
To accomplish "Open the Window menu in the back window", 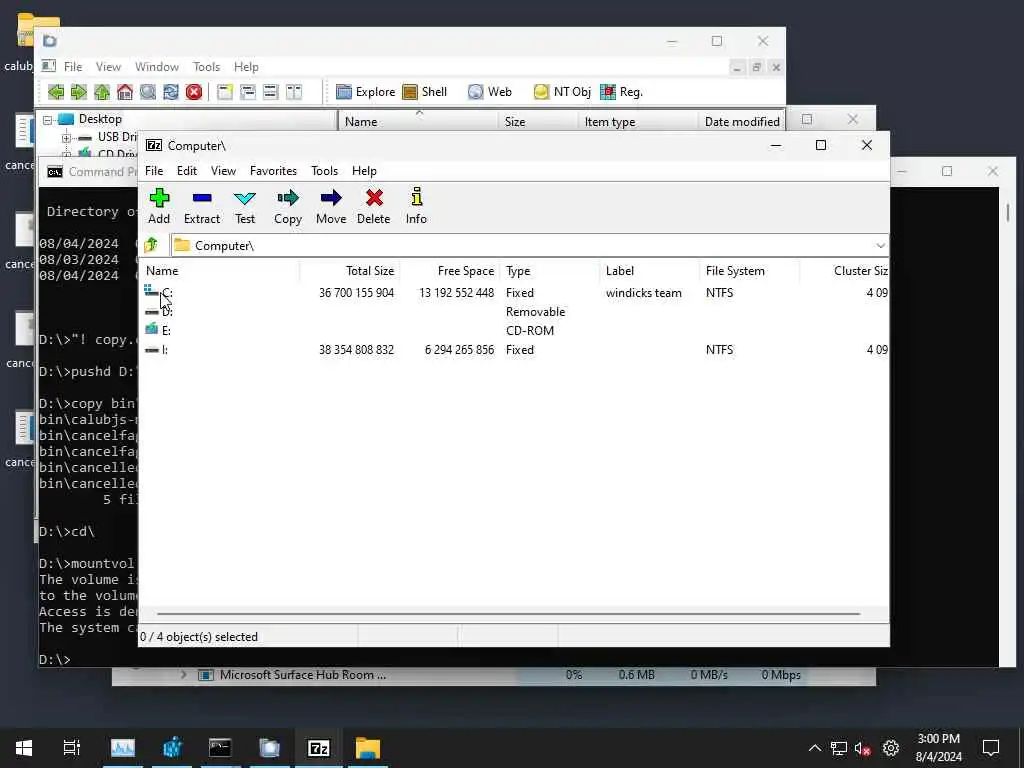I will coord(157,67).
